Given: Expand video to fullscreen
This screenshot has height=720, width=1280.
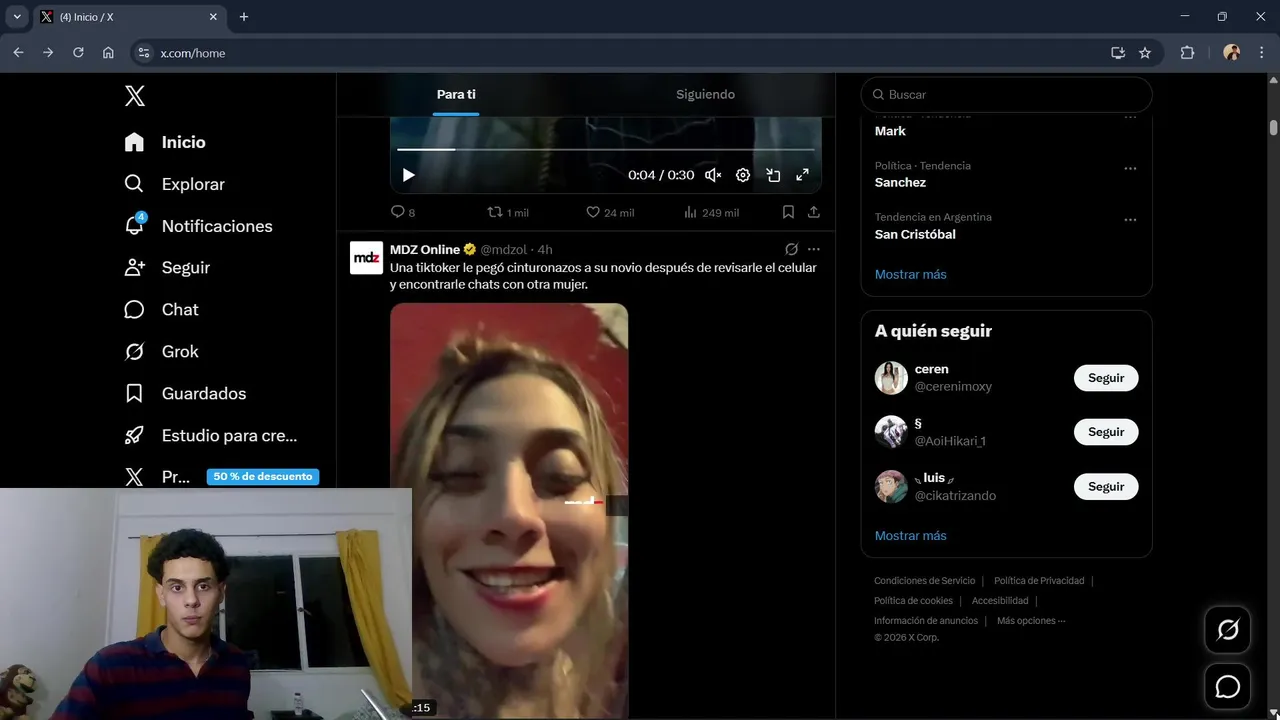Looking at the screenshot, I should pyautogui.click(x=802, y=175).
